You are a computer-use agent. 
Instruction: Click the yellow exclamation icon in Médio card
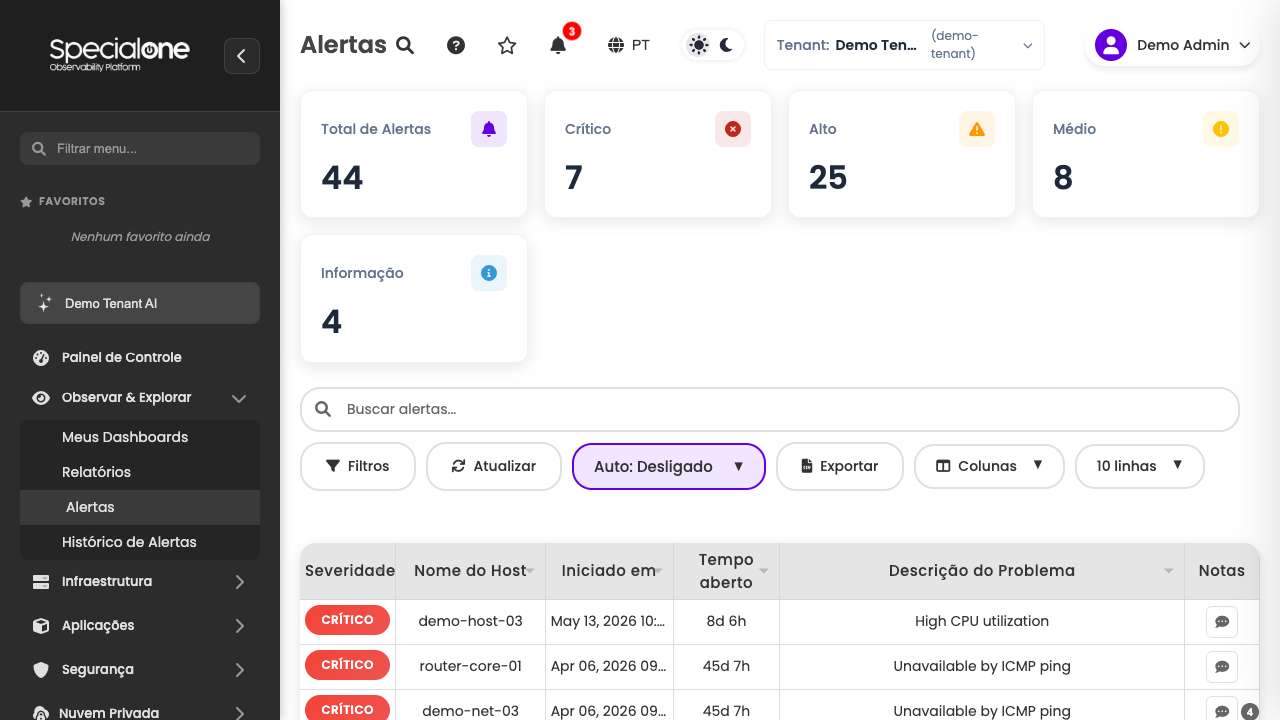click(x=1221, y=129)
